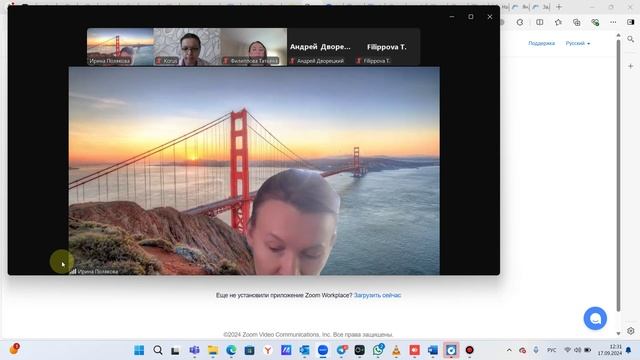Toggle Edge split screen
The height and width of the screenshot is (360, 640).
pos(540,22)
